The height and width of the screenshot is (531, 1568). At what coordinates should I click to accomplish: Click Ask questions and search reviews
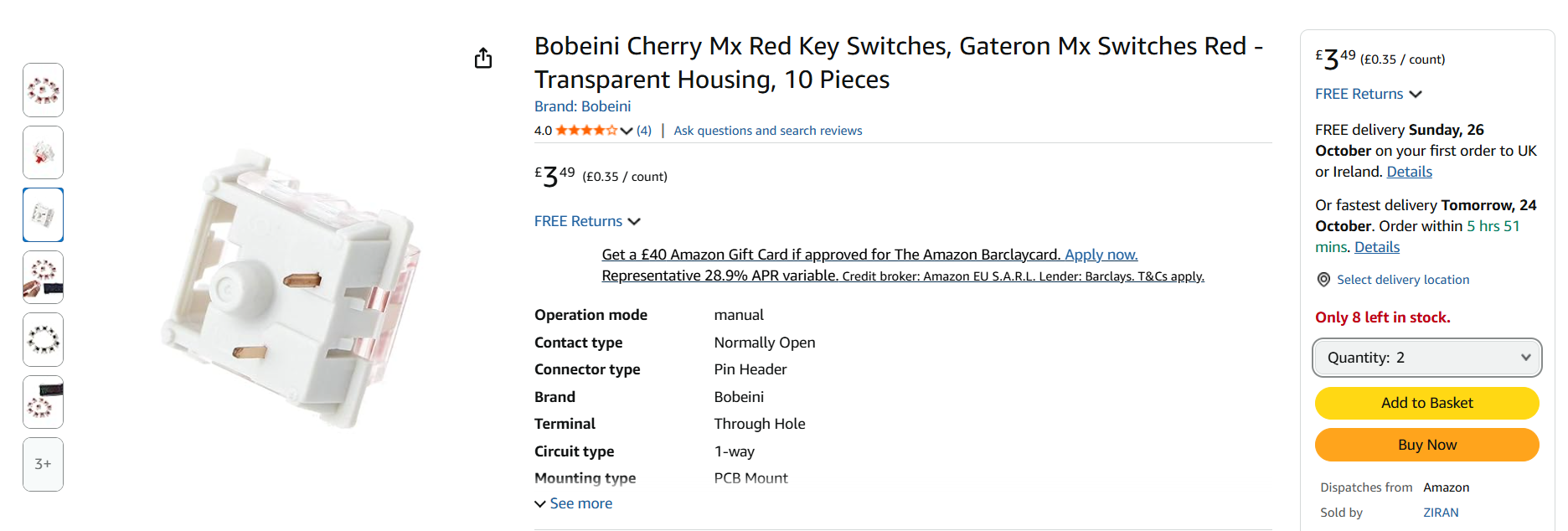(x=767, y=131)
